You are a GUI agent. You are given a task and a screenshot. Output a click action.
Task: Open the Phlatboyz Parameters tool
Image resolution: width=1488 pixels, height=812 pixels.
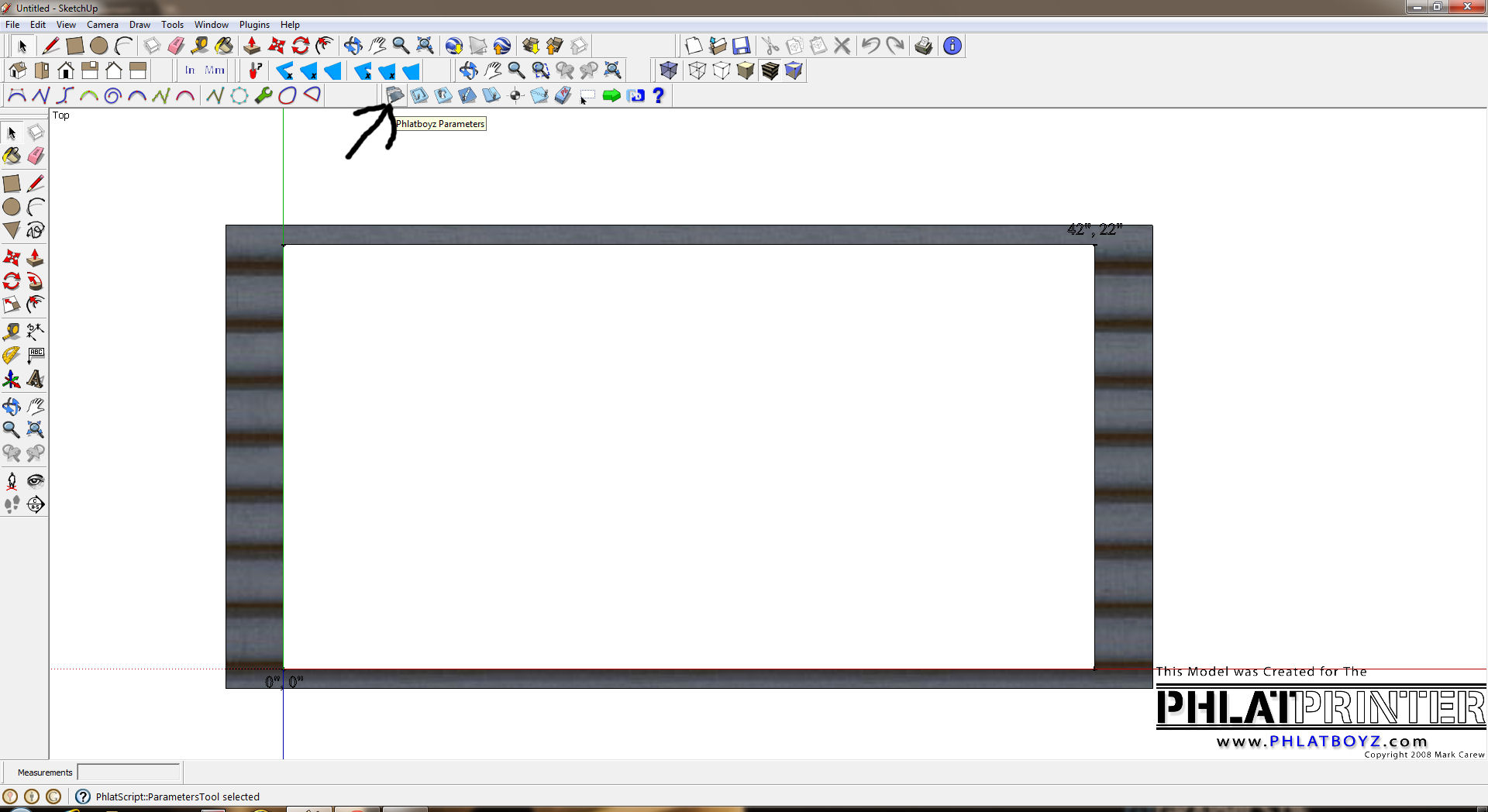pyautogui.click(x=395, y=95)
